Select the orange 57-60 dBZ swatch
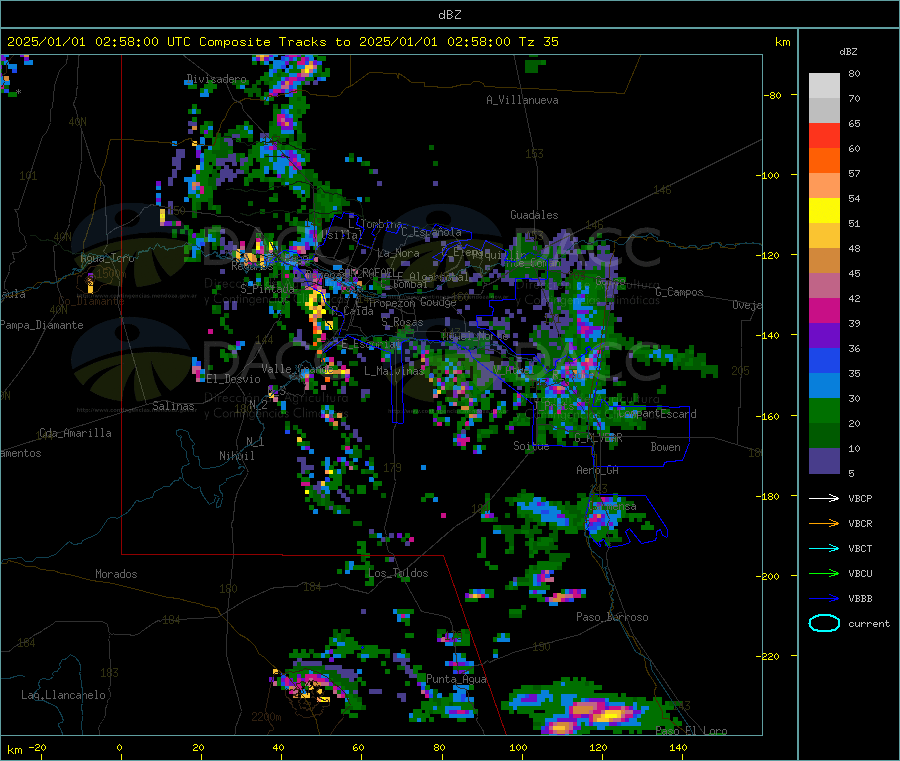This screenshot has height=761, width=900. click(x=824, y=161)
